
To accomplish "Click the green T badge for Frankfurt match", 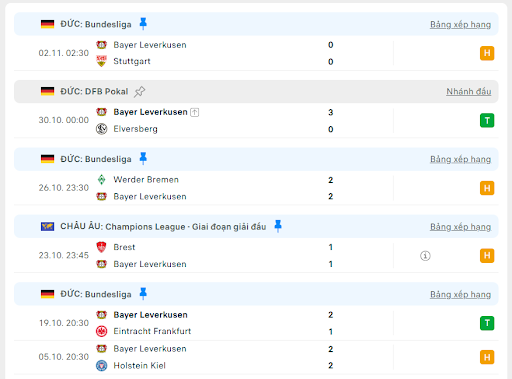I will tap(487, 323).
